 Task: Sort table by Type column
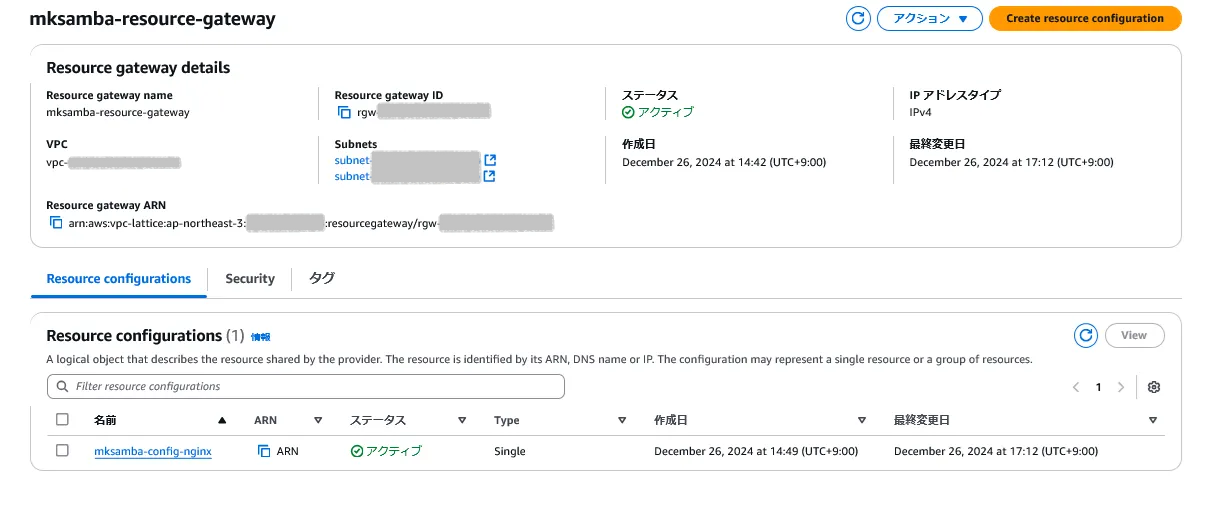[x=622, y=421]
